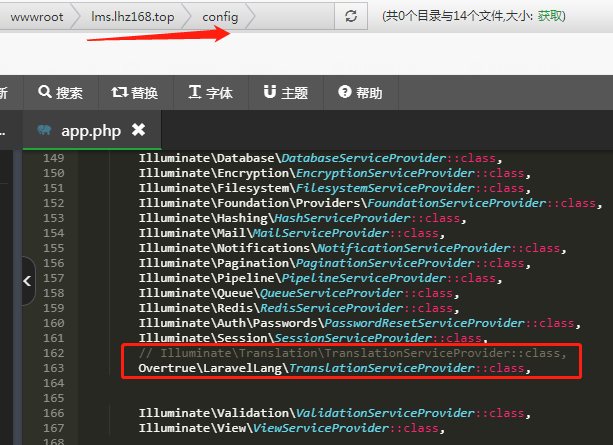Click the MailServiceProvider code line
This screenshot has width=613, height=445.
tap(292, 233)
